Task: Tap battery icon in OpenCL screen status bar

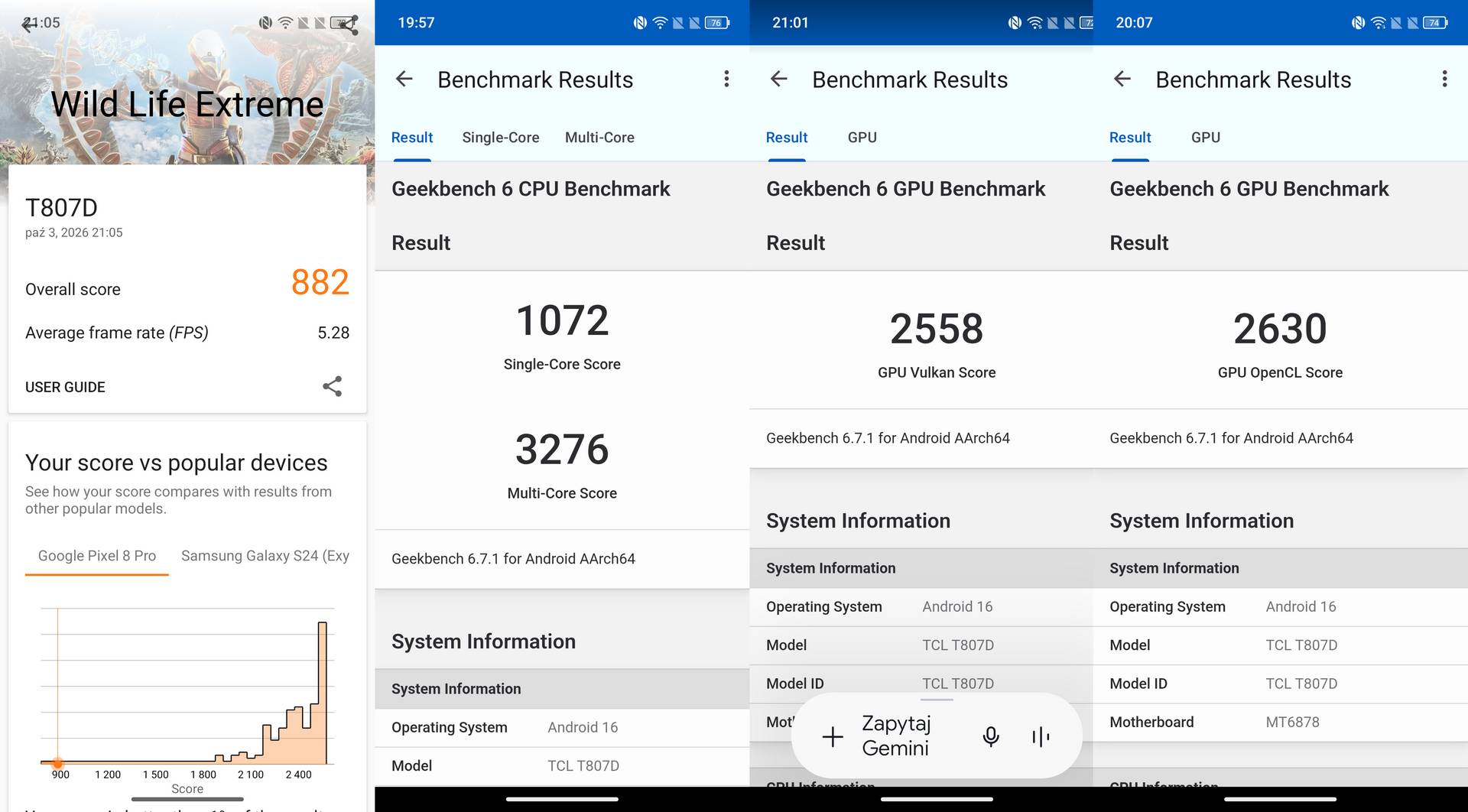Action: (x=1435, y=23)
